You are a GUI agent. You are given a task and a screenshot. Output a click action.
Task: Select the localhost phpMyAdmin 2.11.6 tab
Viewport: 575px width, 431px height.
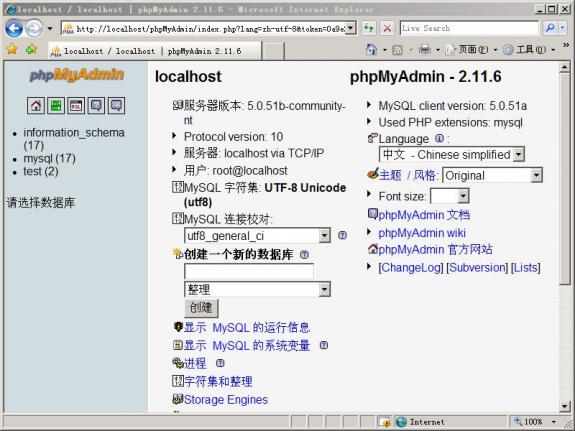tap(154, 51)
